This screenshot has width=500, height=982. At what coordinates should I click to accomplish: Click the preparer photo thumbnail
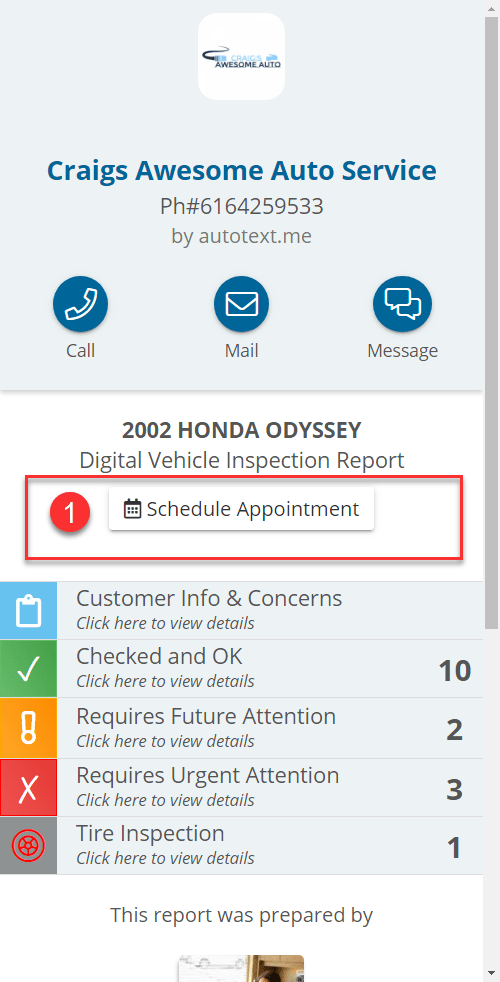pos(241,968)
